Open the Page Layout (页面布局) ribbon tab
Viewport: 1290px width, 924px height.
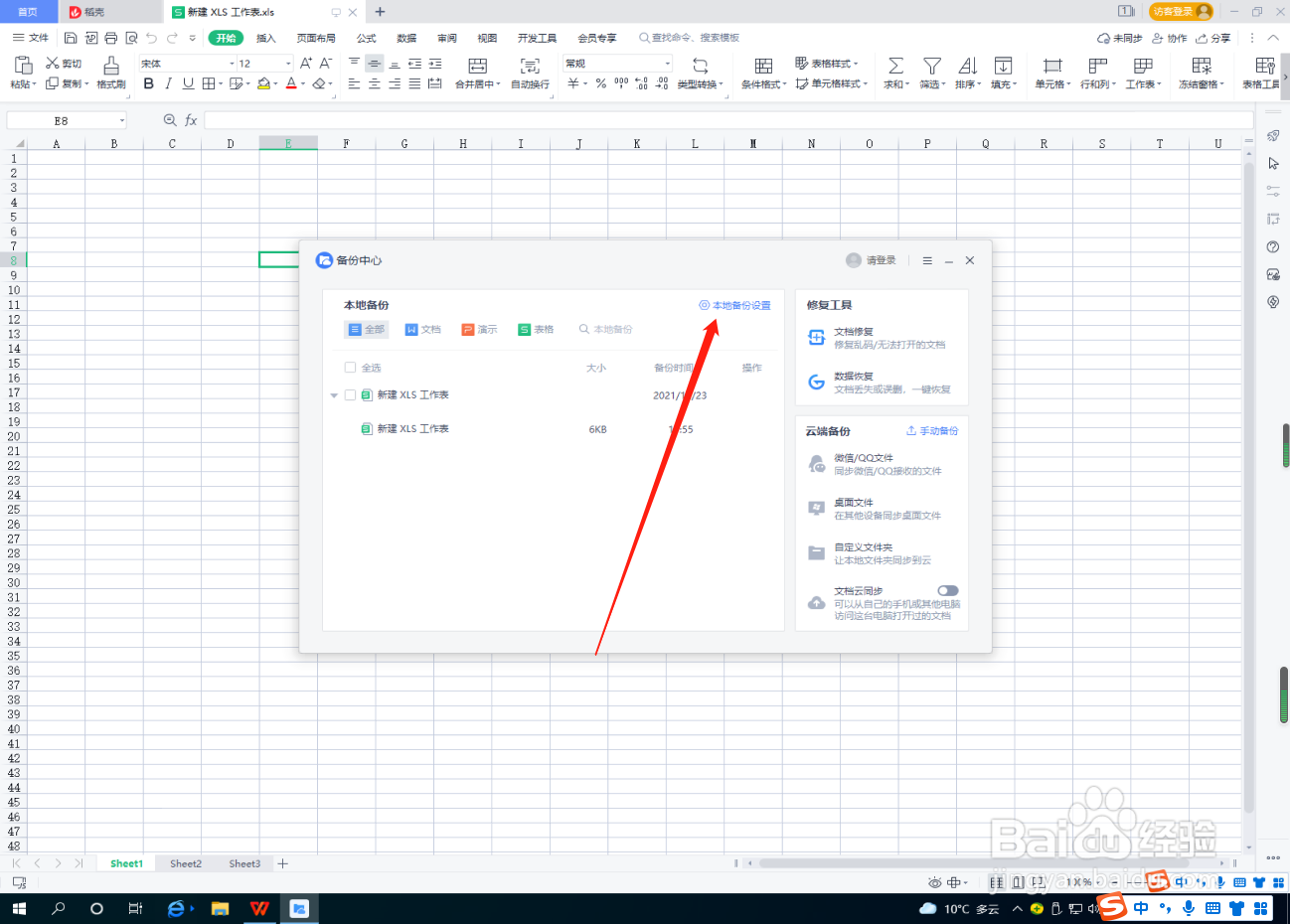[x=316, y=38]
